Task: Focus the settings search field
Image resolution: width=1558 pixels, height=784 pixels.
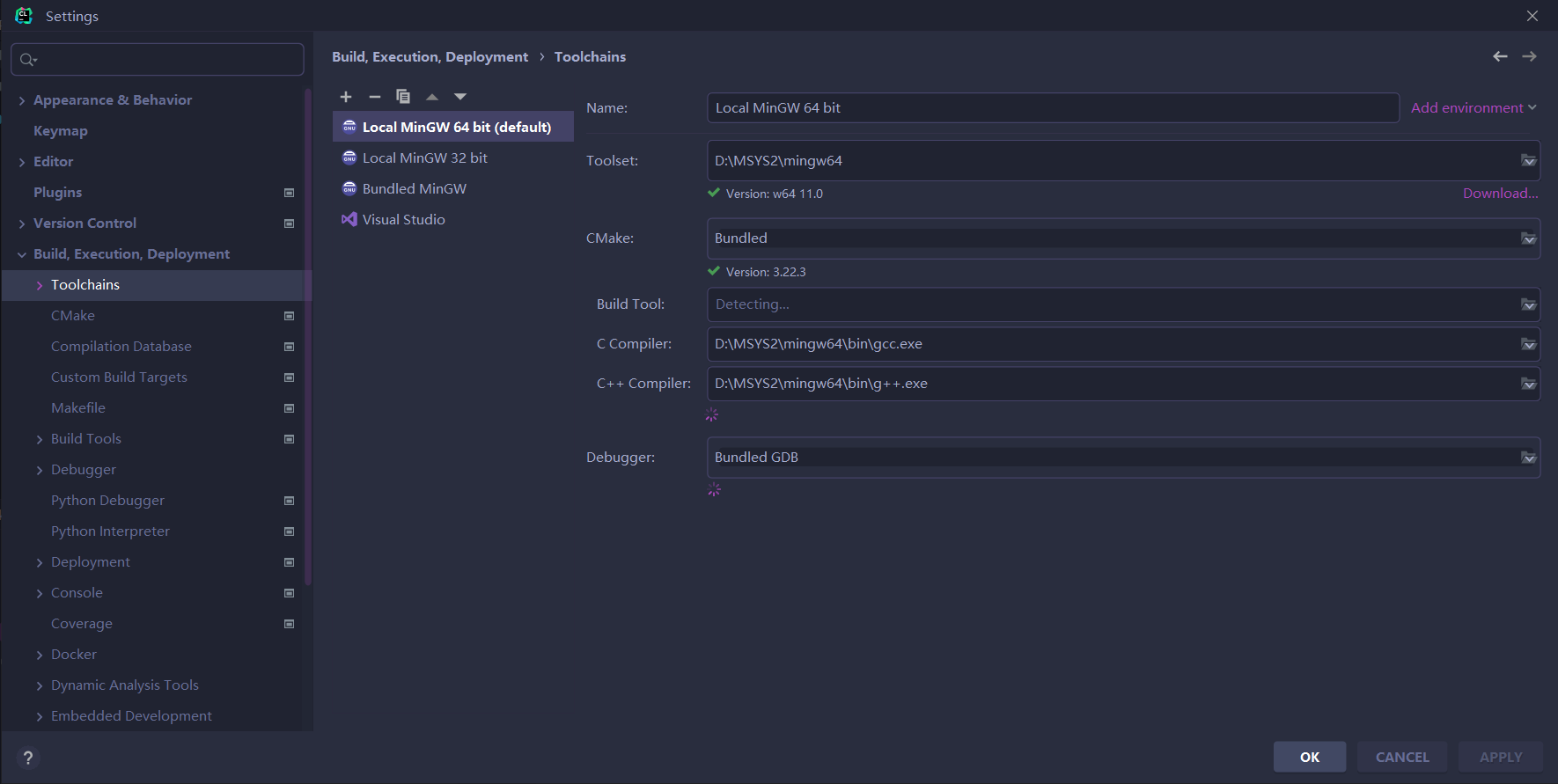Action: [x=158, y=60]
